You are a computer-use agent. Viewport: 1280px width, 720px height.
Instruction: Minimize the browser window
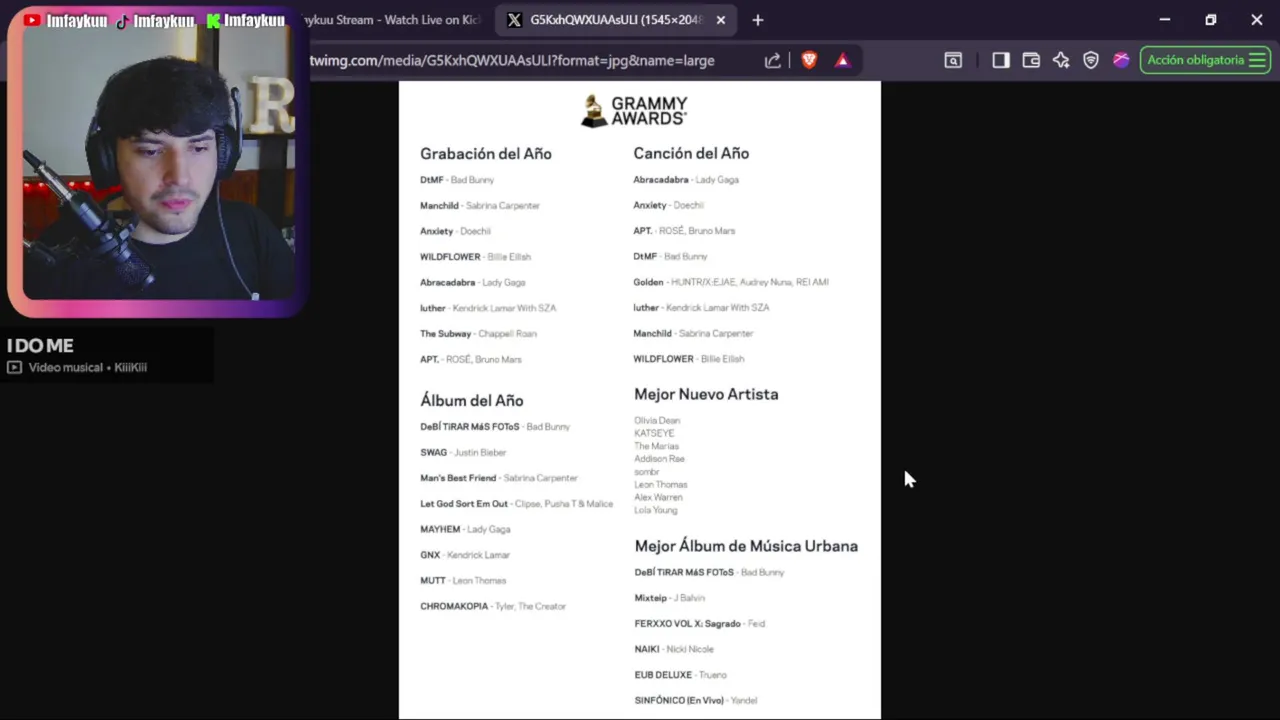pyautogui.click(x=1164, y=20)
